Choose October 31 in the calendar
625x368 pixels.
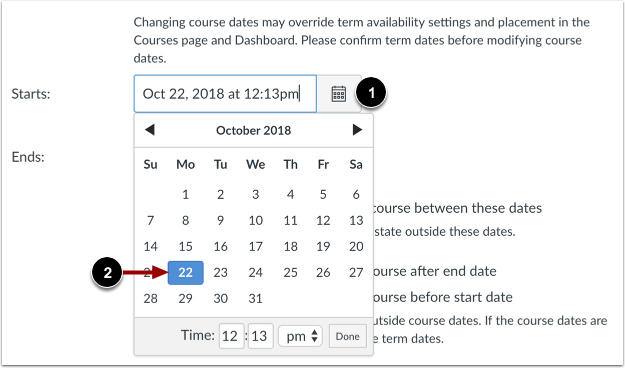click(256, 299)
